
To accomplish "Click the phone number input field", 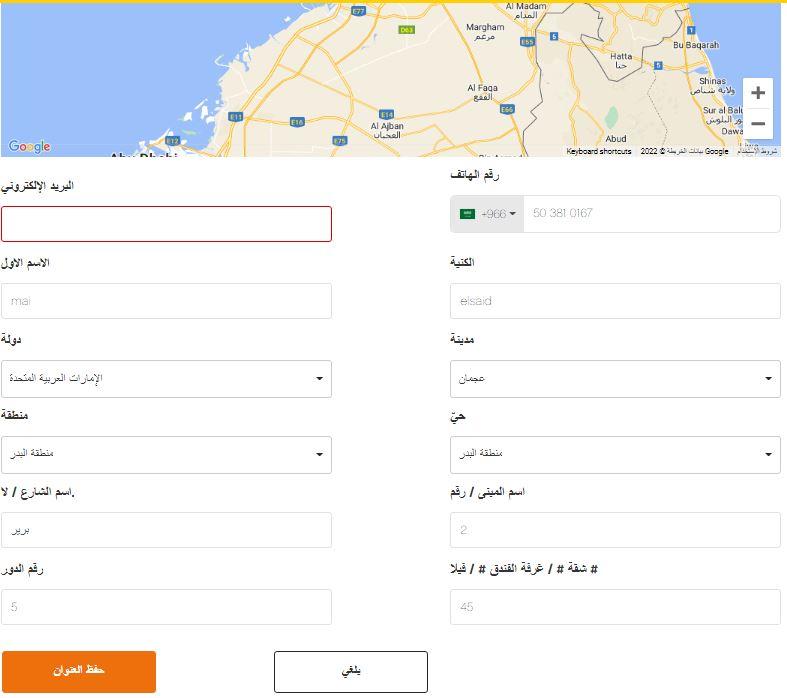I will pyautogui.click(x=651, y=214).
